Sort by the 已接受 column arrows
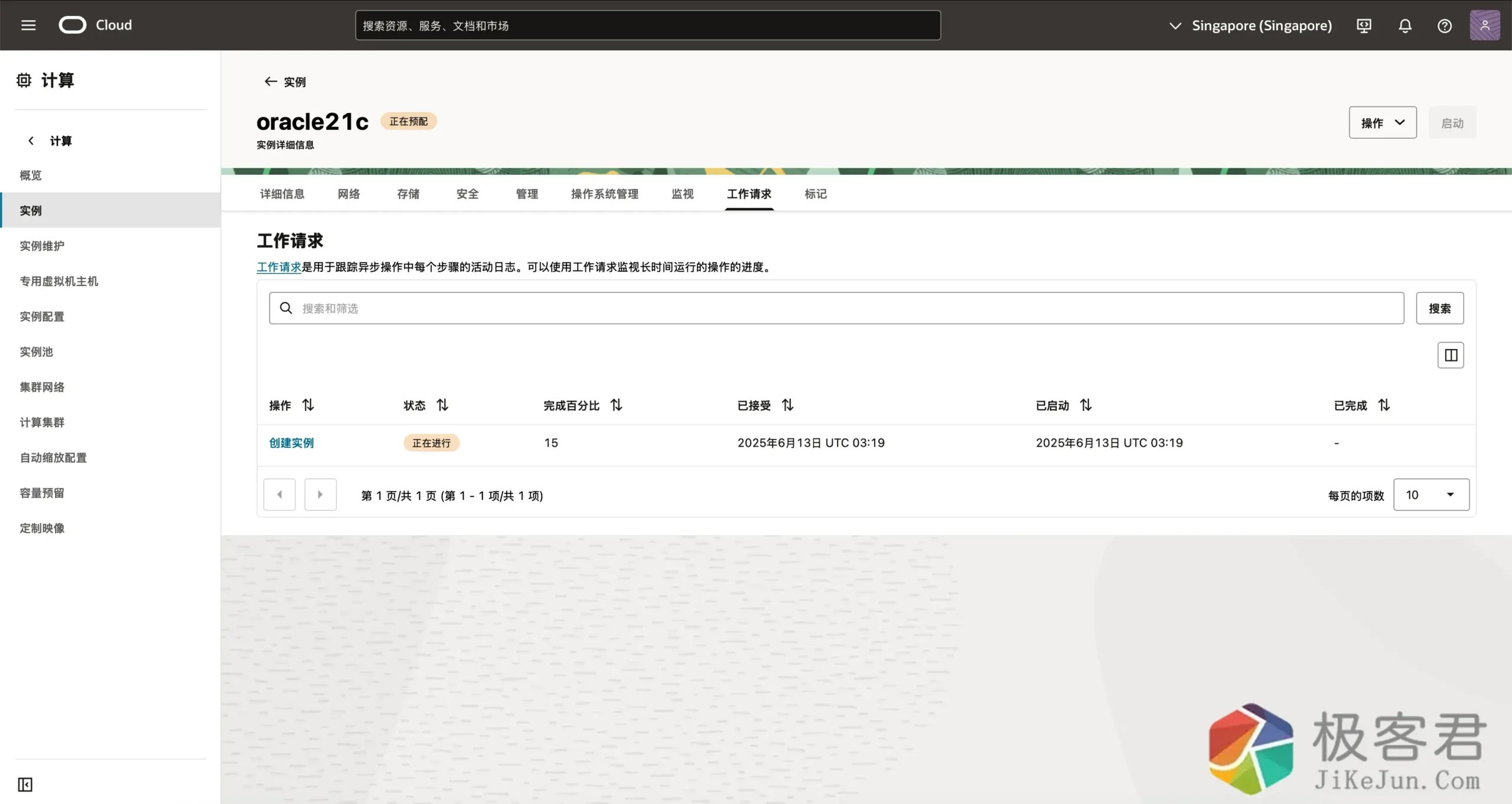The image size is (1512, 804). tap(788, 405)
